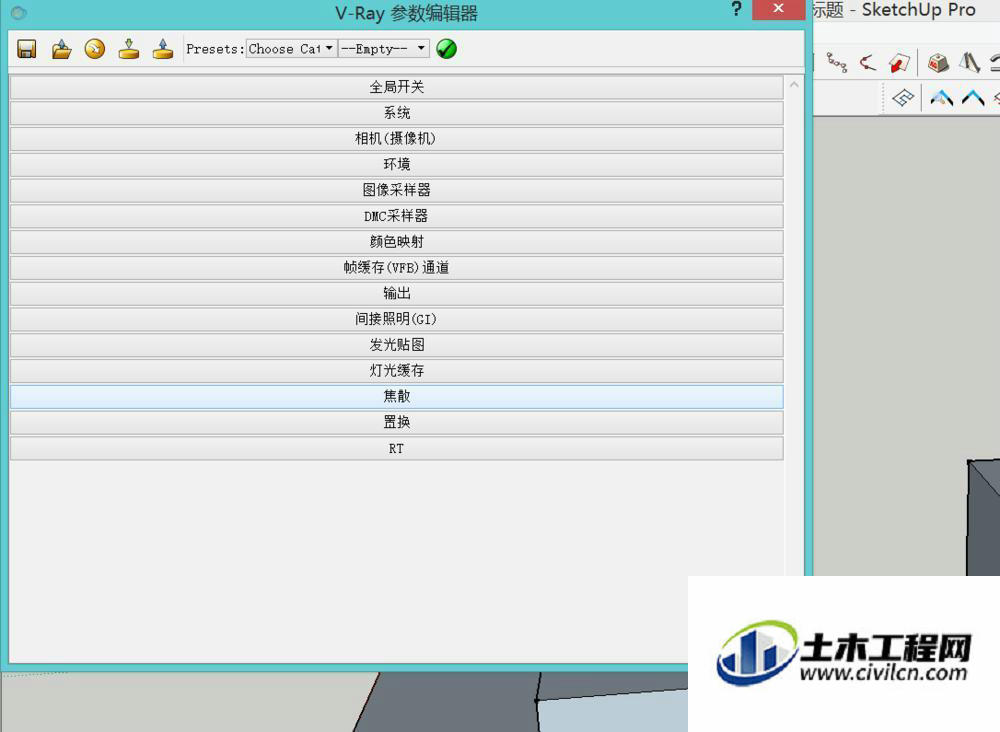This screenshot has width=1000, height=732.
Task: Open the --Empty-- preset dropdown
Action: tap(383, 48)
